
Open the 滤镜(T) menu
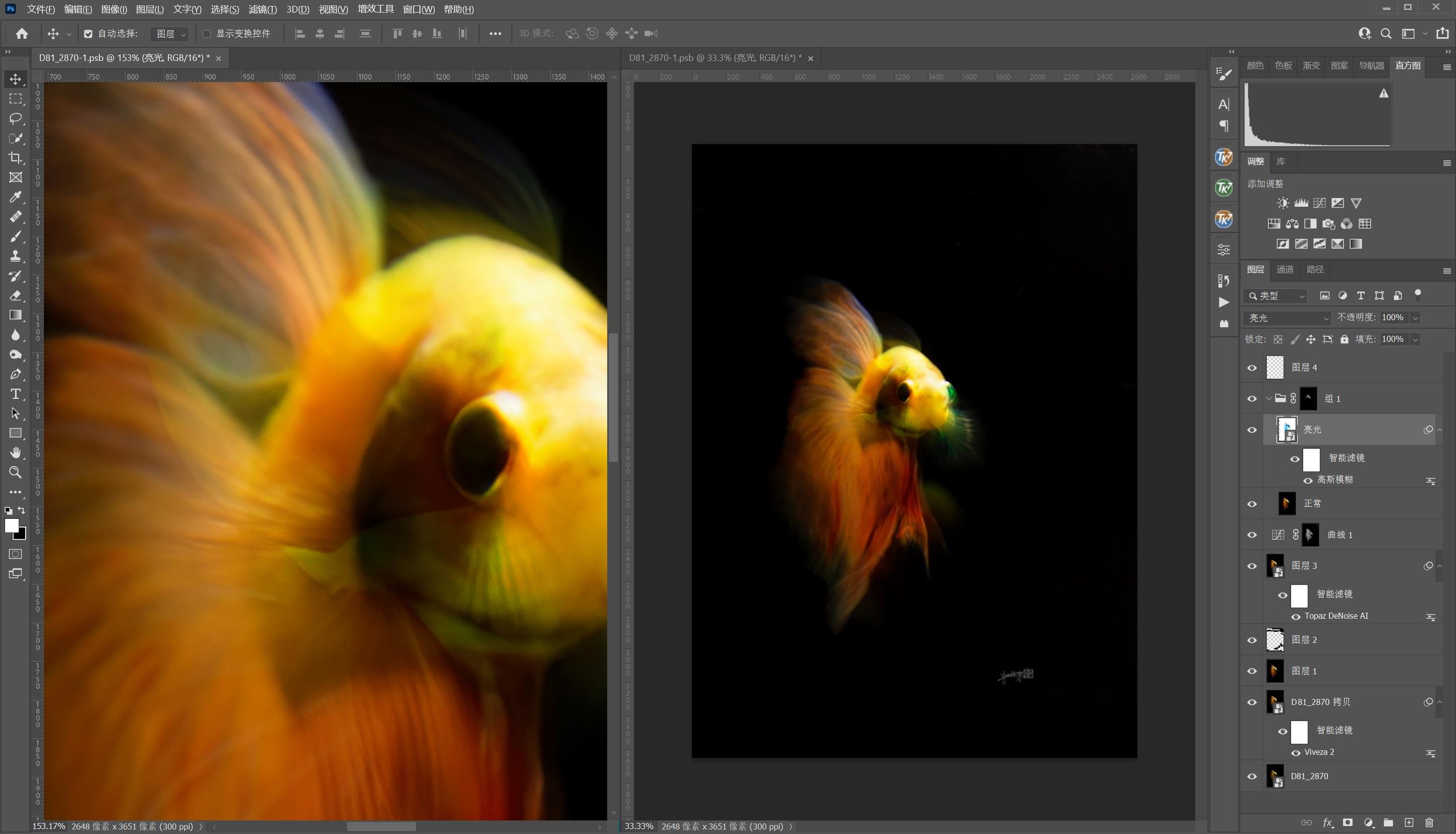[x=262, y=9]
